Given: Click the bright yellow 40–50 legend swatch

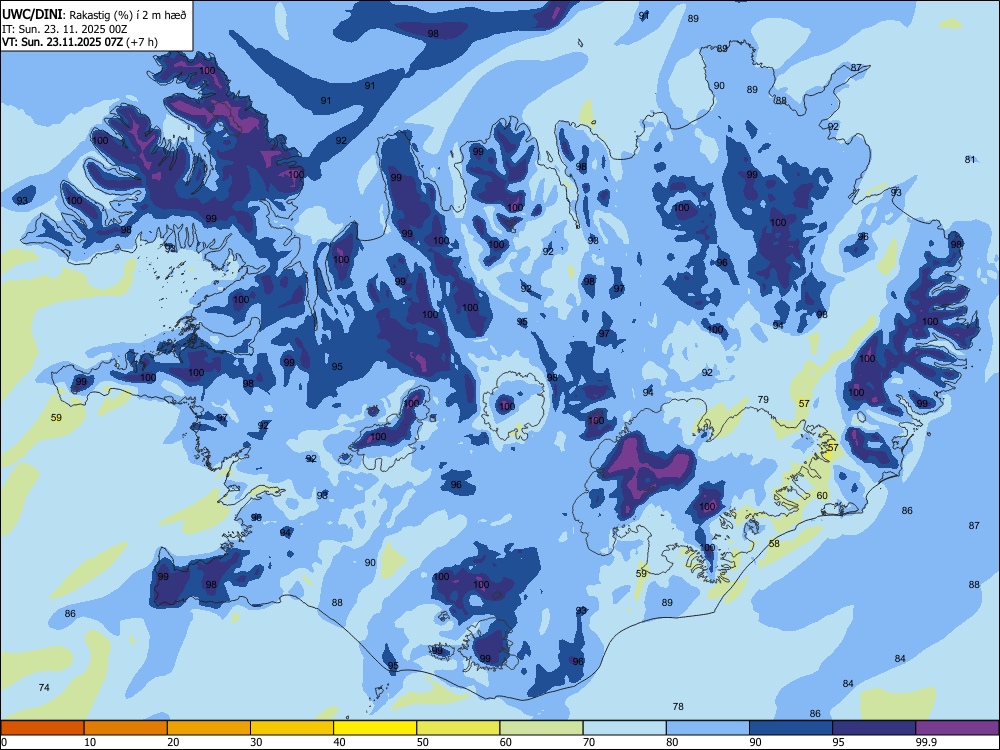Looking at the screenshot, I should (375, 728).
